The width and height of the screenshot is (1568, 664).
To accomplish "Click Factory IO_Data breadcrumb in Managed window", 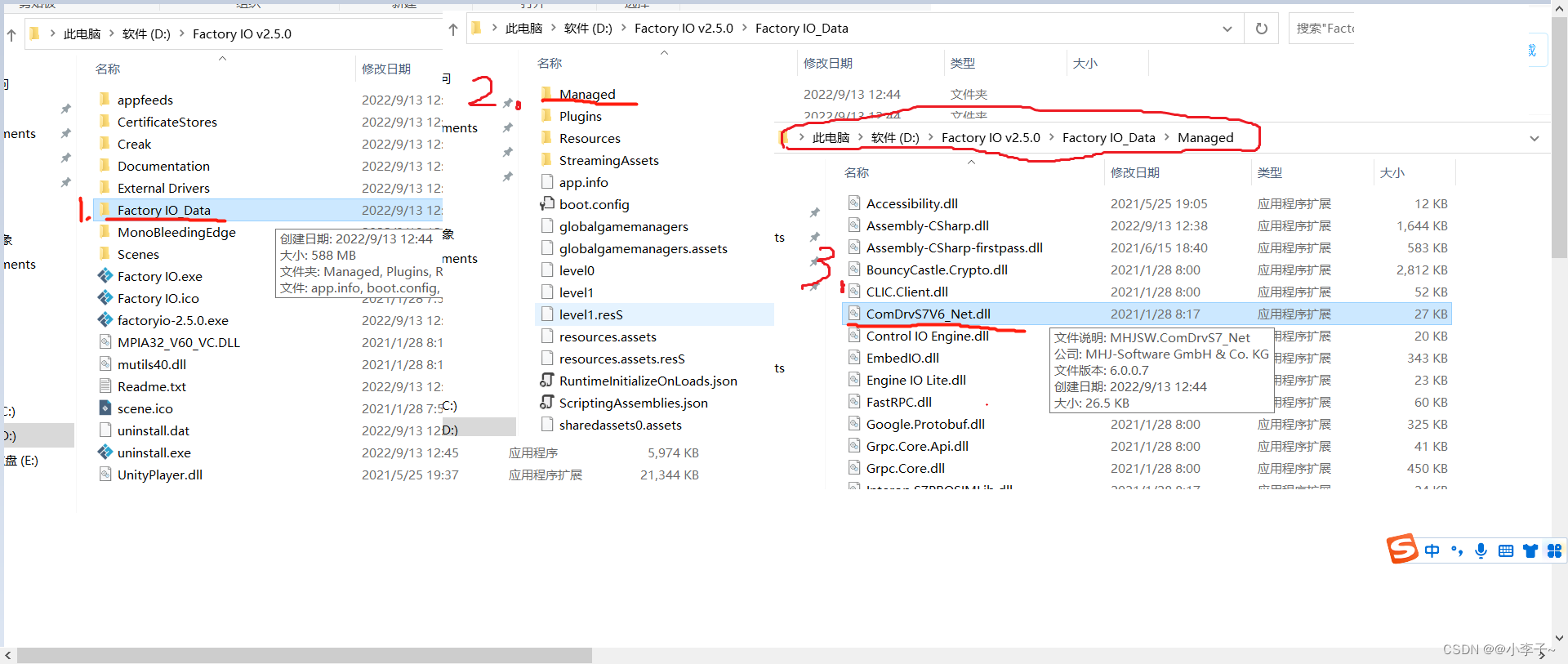I will [1108, 138].
